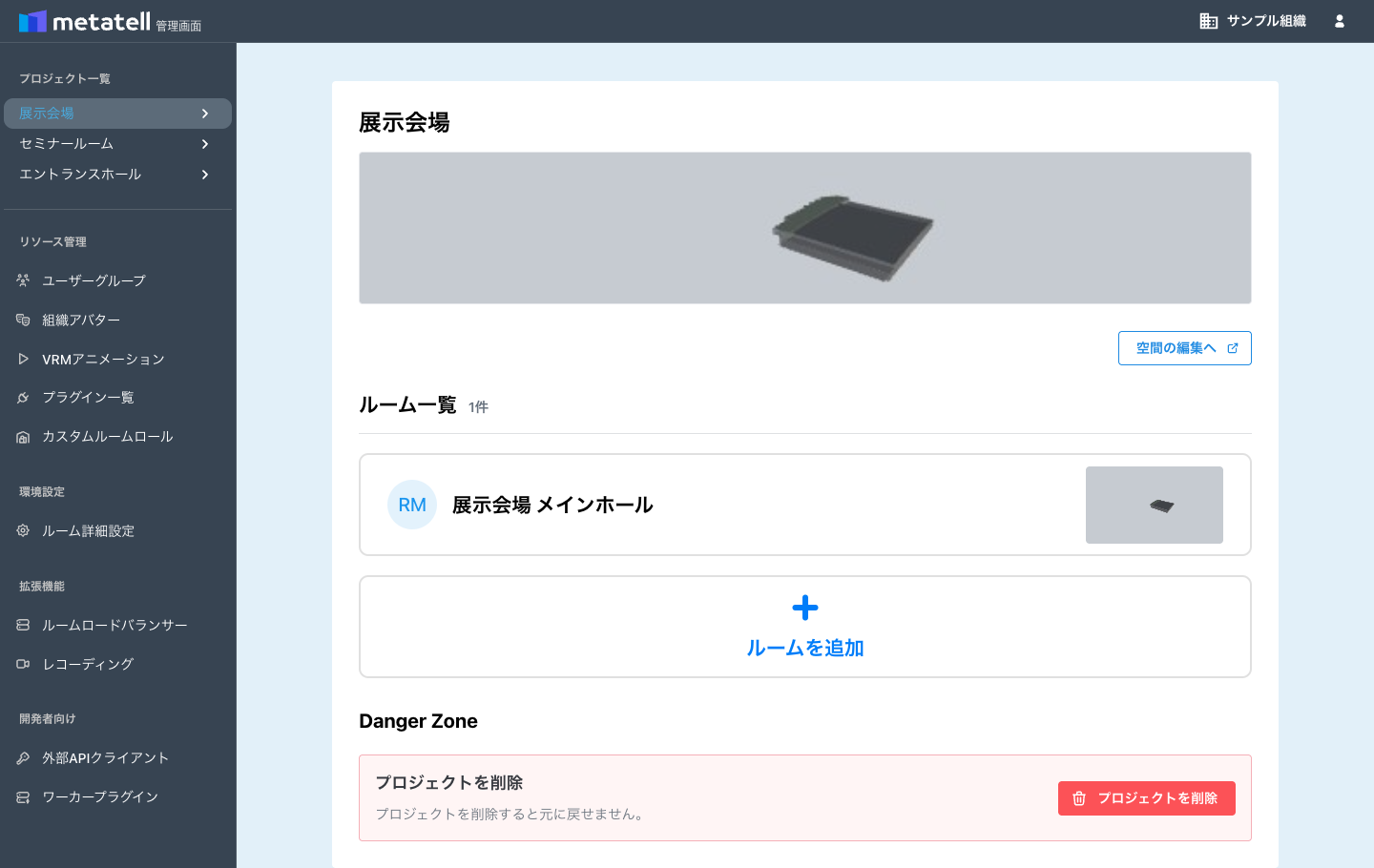
Task: Open the user account icon
Action: [1340, 21]
